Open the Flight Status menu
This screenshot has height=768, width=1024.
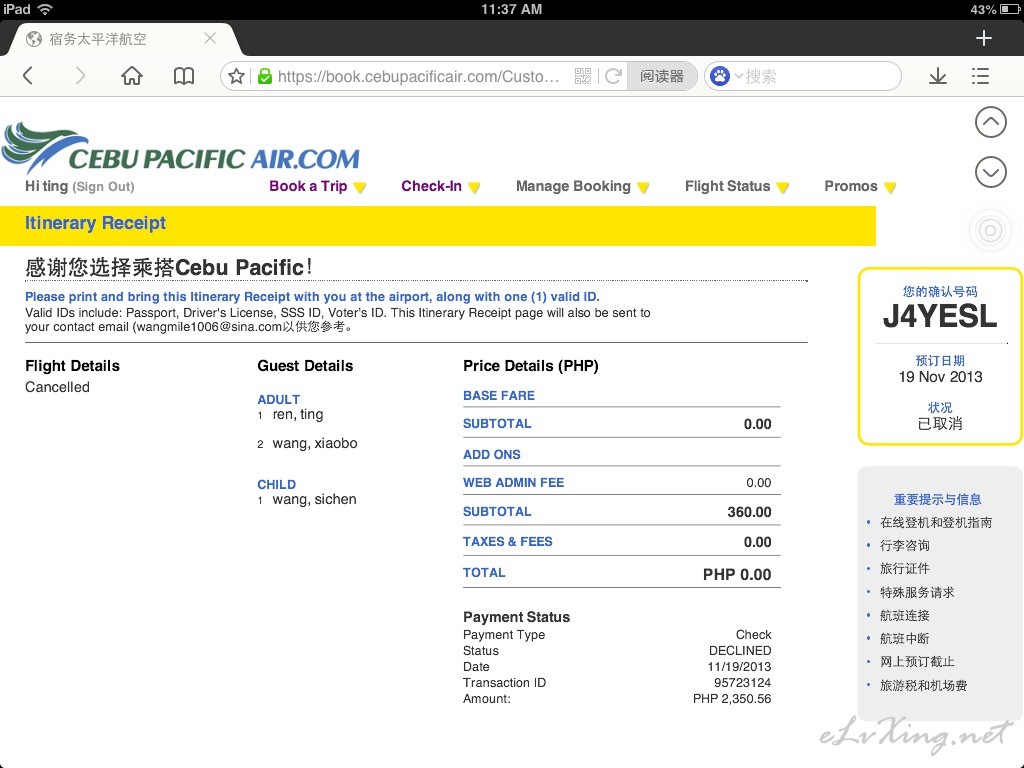click(728, 186)
